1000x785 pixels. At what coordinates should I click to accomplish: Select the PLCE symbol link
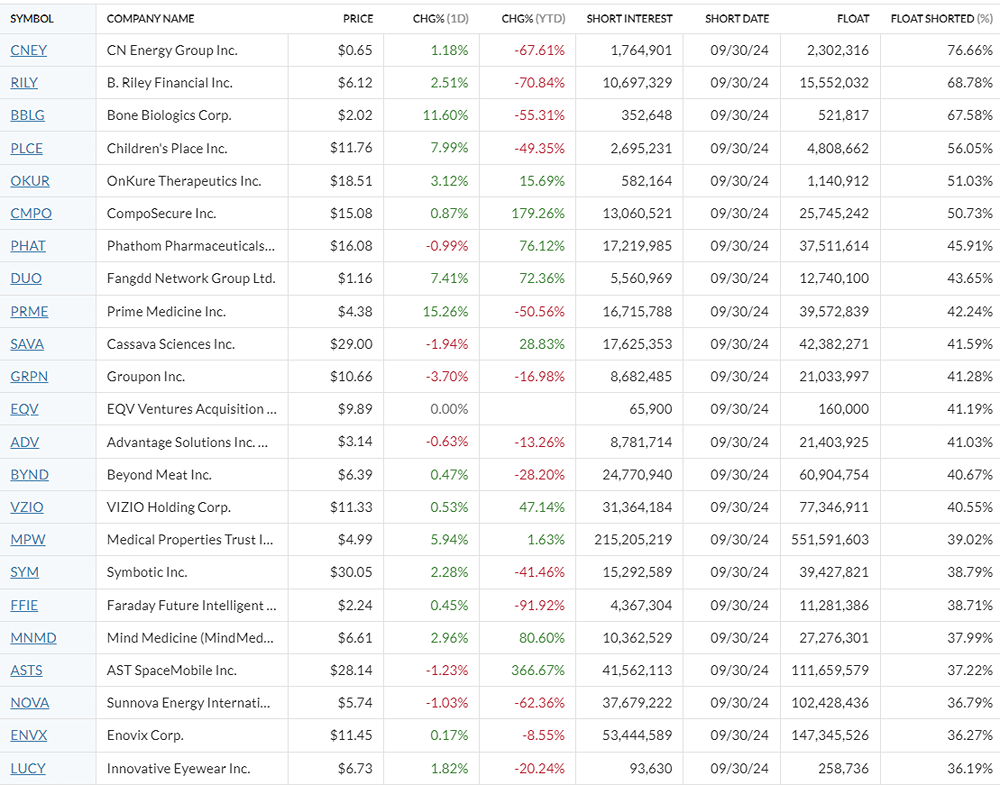click(27, 148)
